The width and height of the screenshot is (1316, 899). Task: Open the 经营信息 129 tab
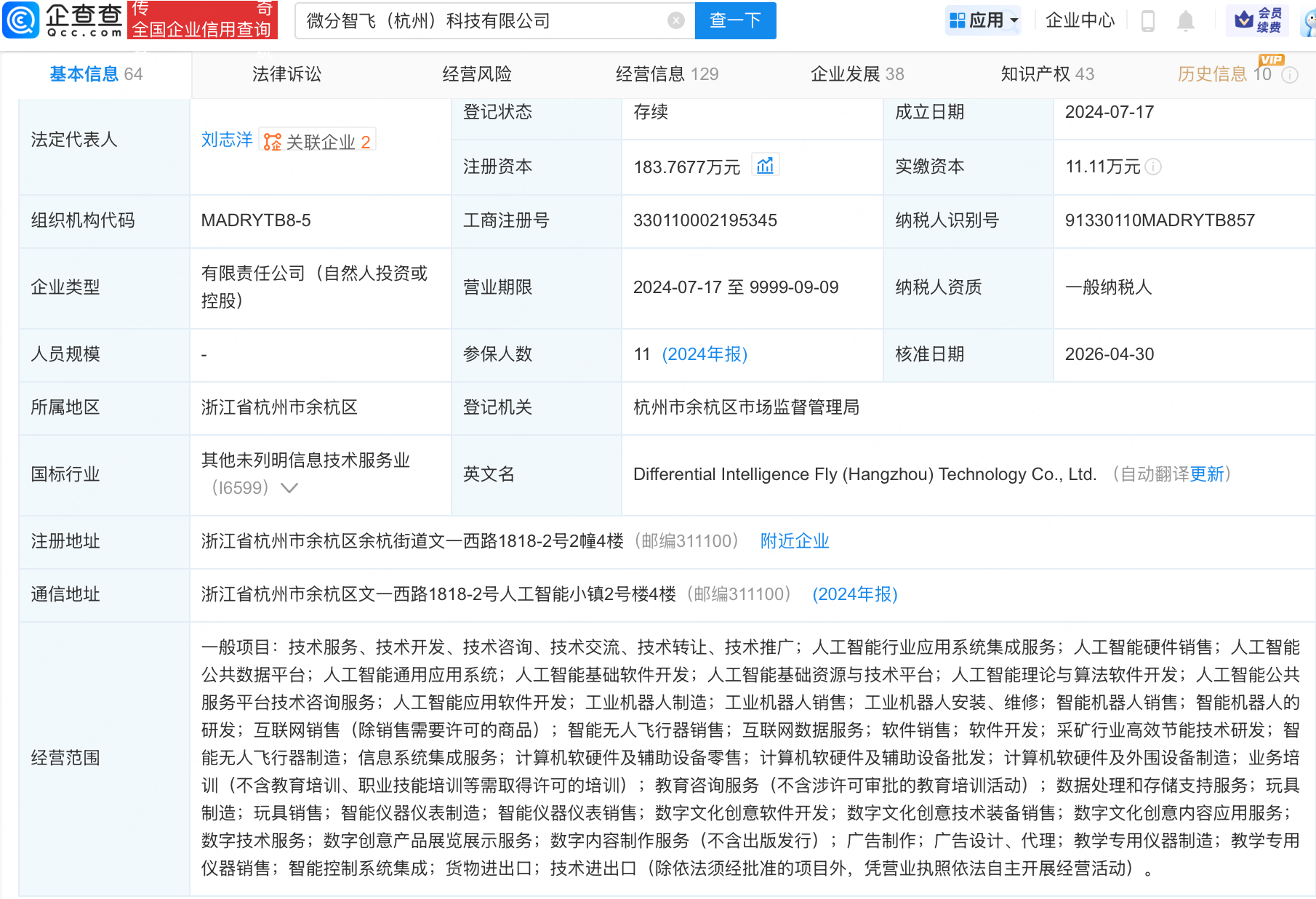(667, 74)
